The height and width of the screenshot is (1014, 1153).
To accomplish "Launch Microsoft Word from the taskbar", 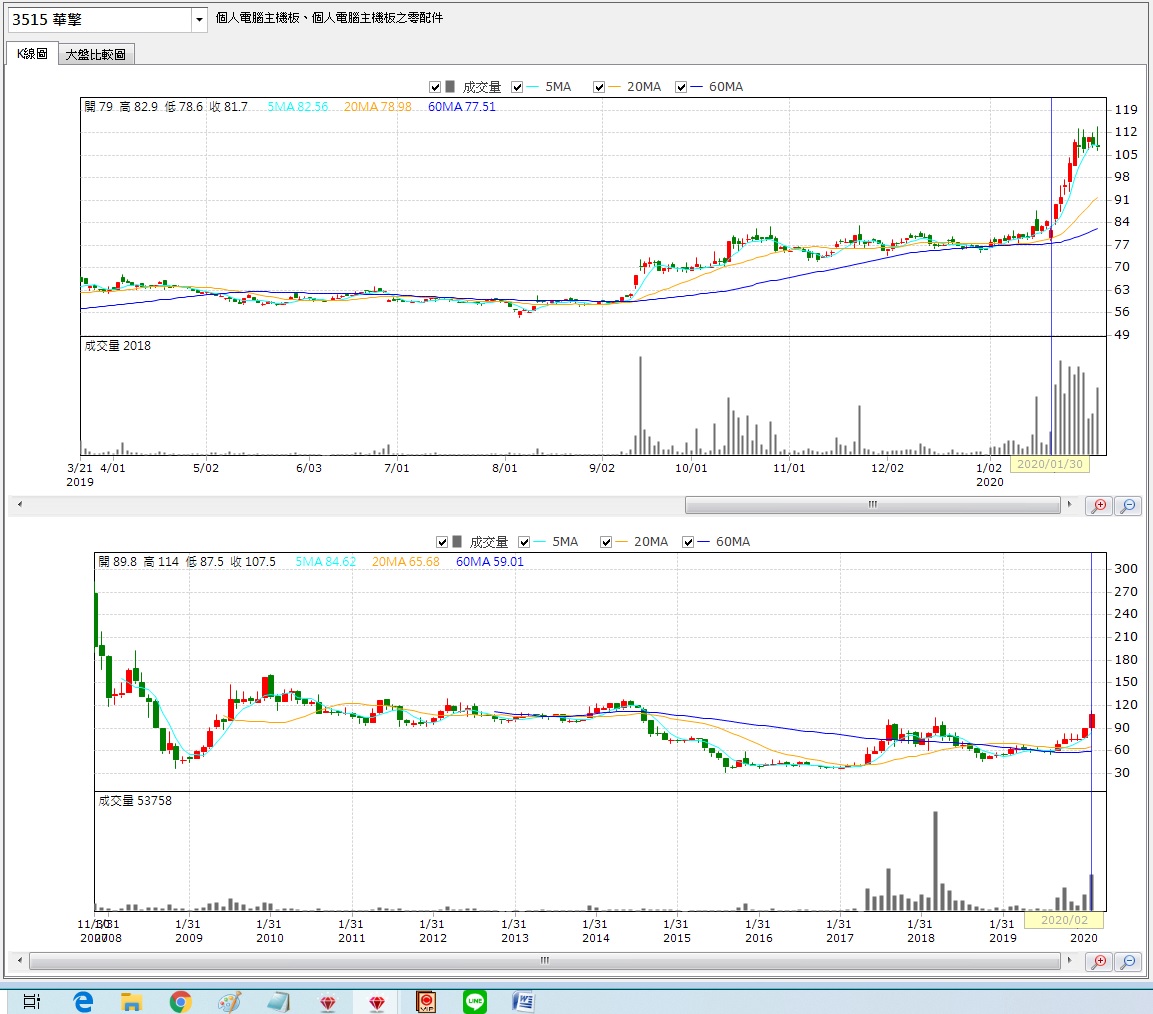I will [524, 1001].
